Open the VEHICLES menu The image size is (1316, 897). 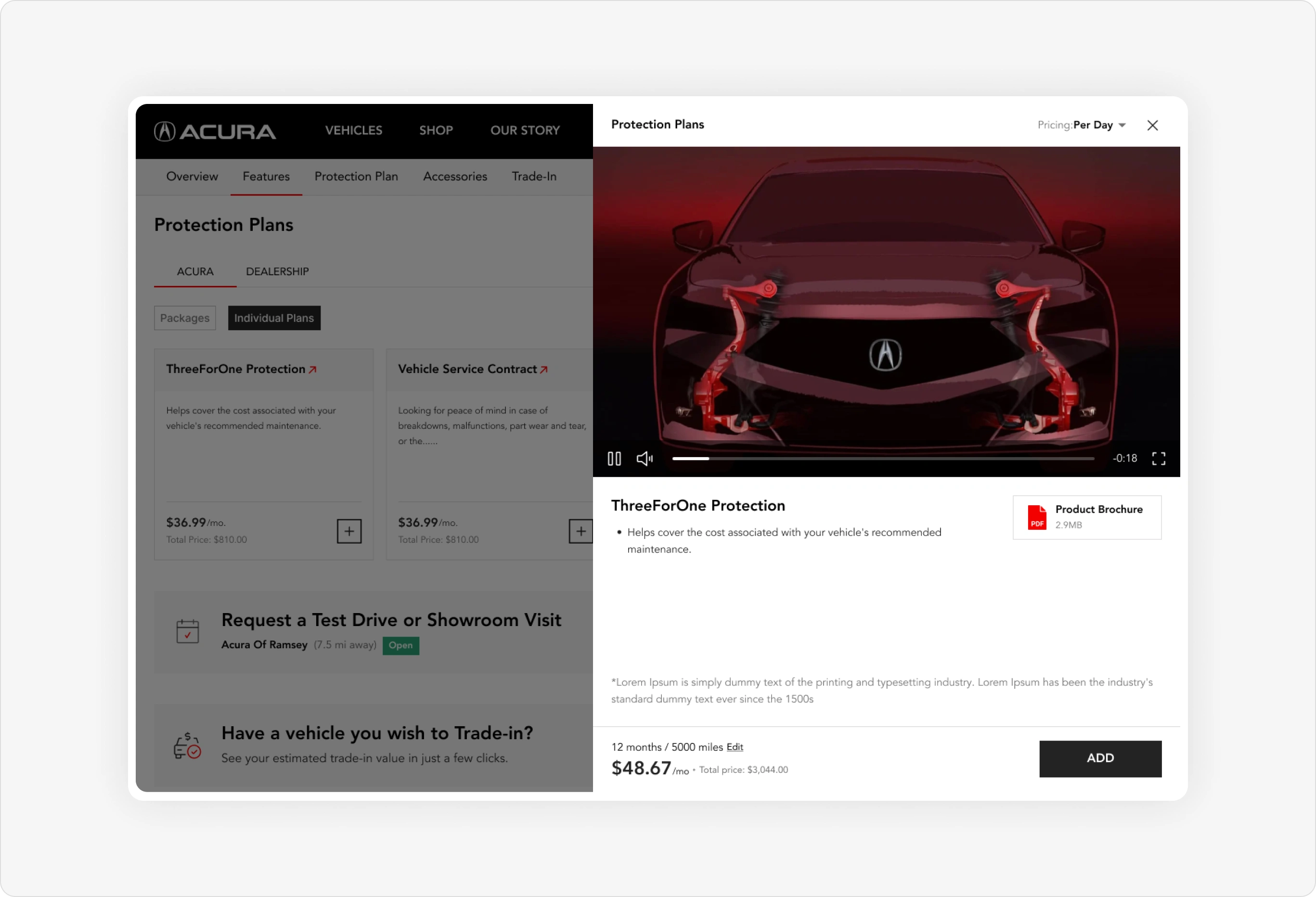(353, 130)
